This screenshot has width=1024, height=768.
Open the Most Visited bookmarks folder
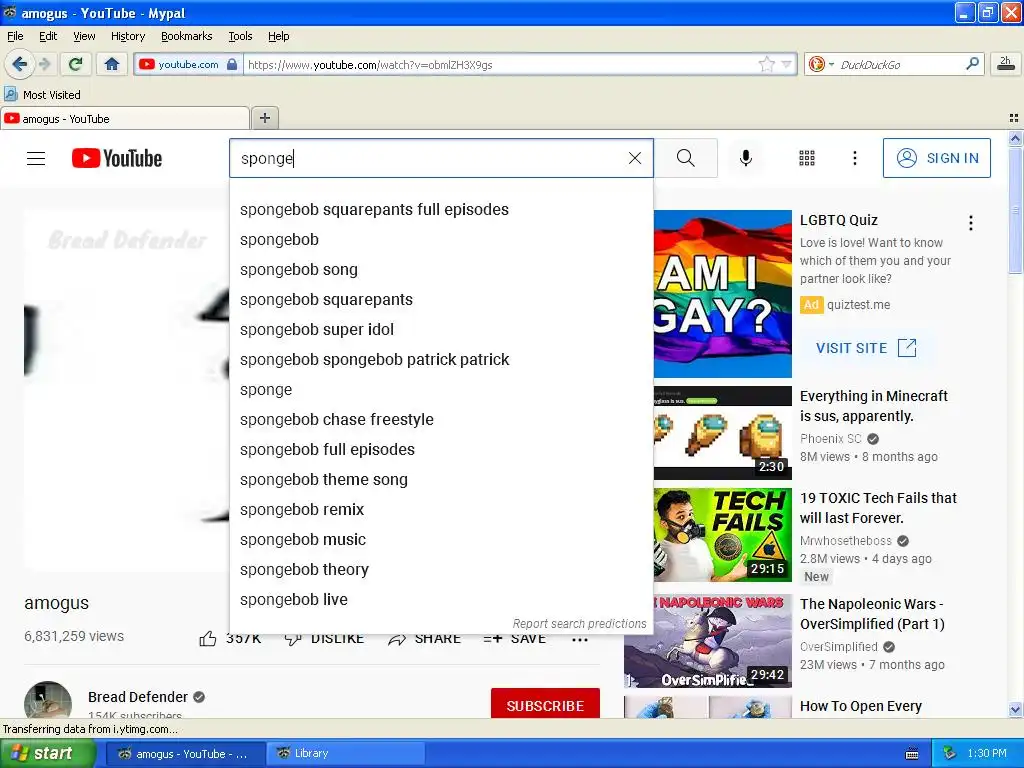pos(42,95)
